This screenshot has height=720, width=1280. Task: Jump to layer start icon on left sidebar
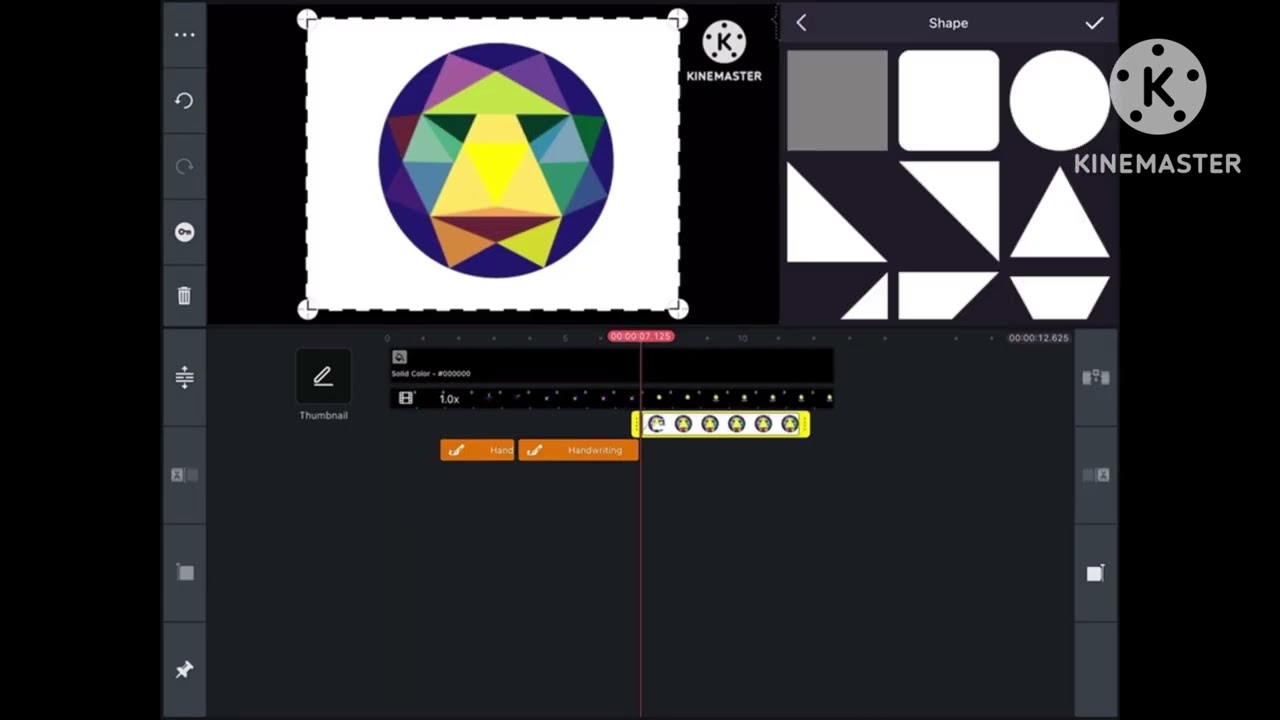coord(184,572)
